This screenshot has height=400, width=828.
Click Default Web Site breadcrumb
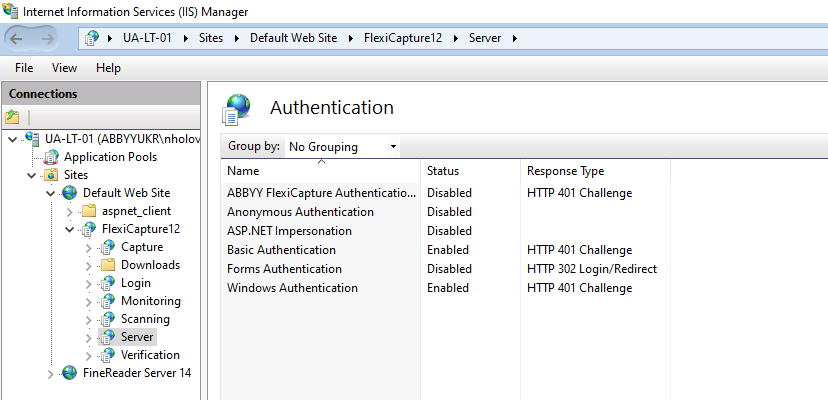pyautogui.click(x=294, y=38)
